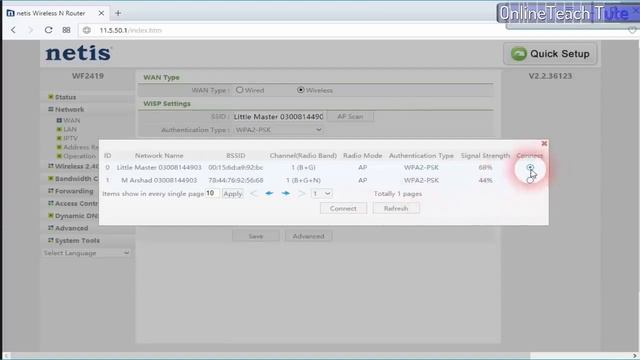640x360 pixels.
Task: Click BSSID 00:15:6d:a9:92:bc cell
Action: 236,167
